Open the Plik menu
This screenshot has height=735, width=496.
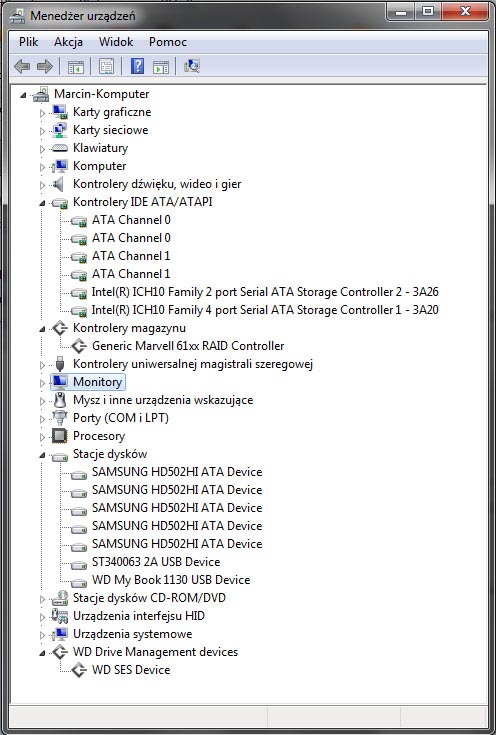29,42
